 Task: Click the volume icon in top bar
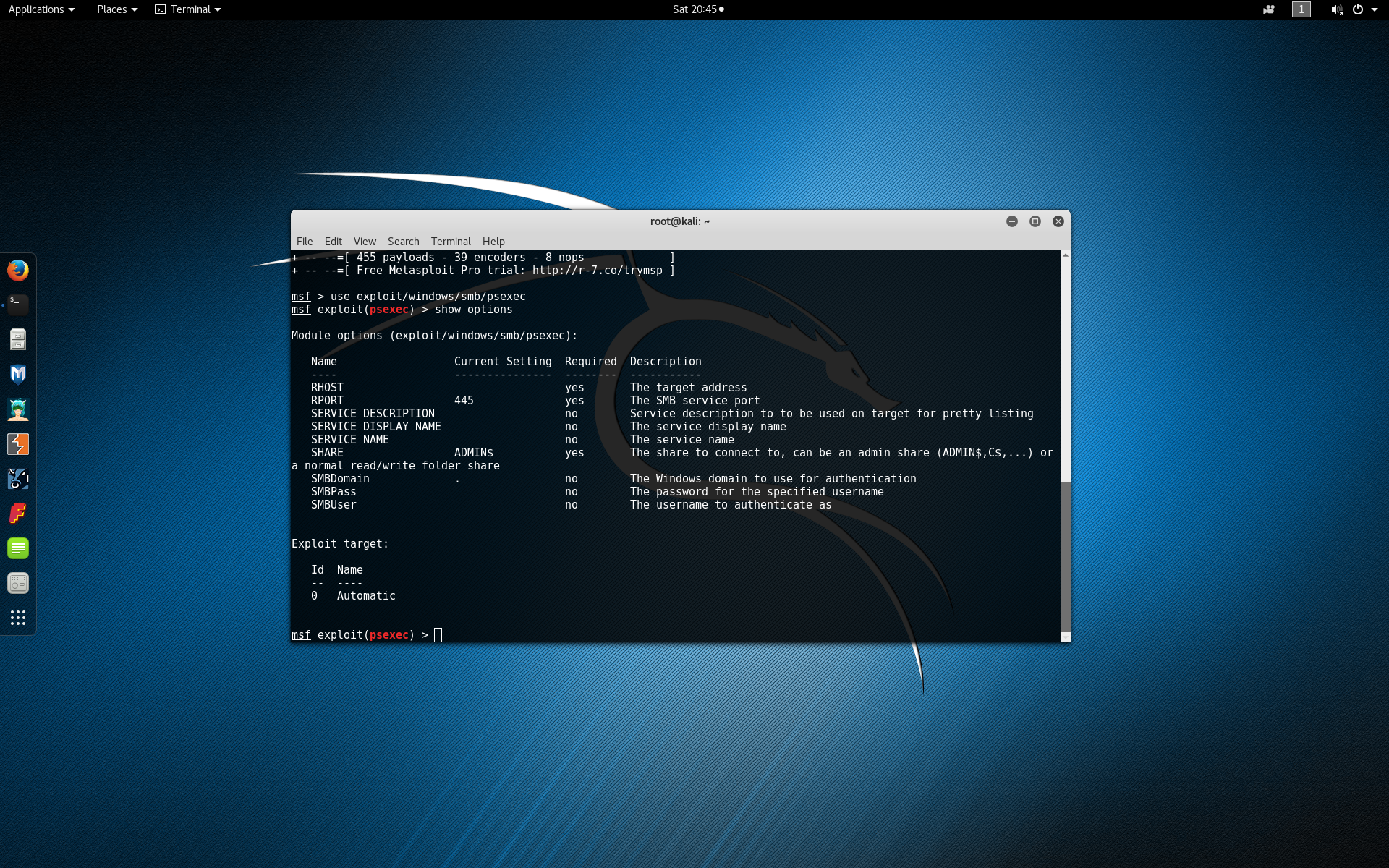click(1337, 9)
